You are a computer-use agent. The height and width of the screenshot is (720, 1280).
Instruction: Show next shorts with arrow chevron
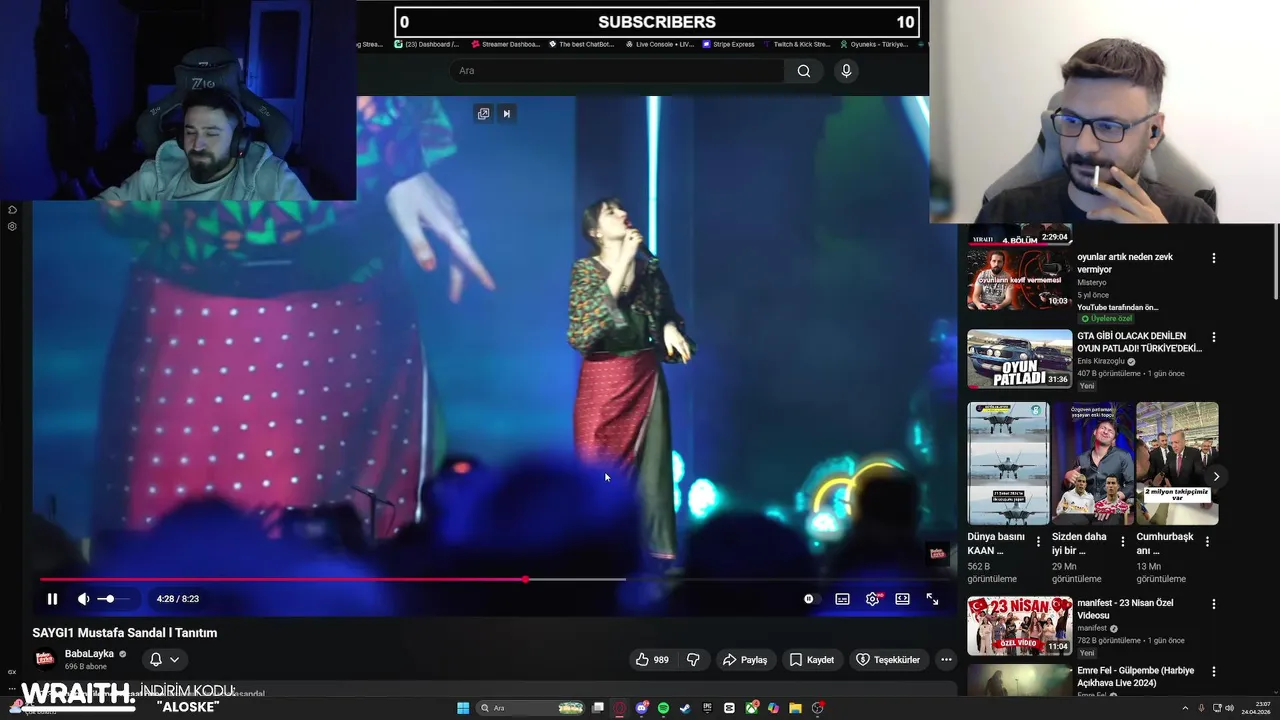point(1216,477)
